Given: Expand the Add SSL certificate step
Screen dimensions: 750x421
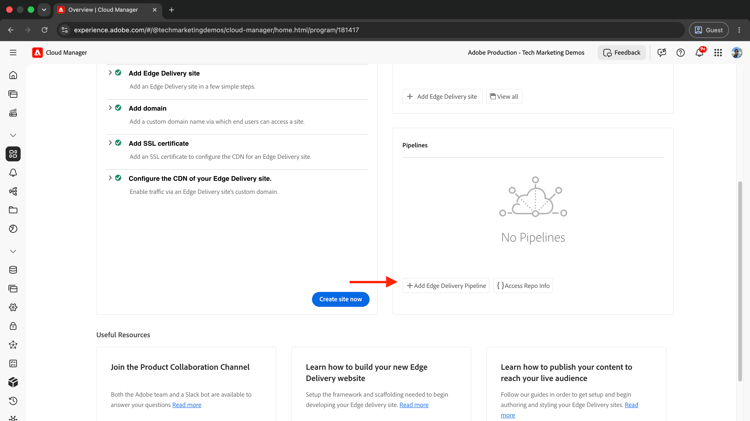Looking at the screenshot, I should pyautogui.click(x=110, y=143).
